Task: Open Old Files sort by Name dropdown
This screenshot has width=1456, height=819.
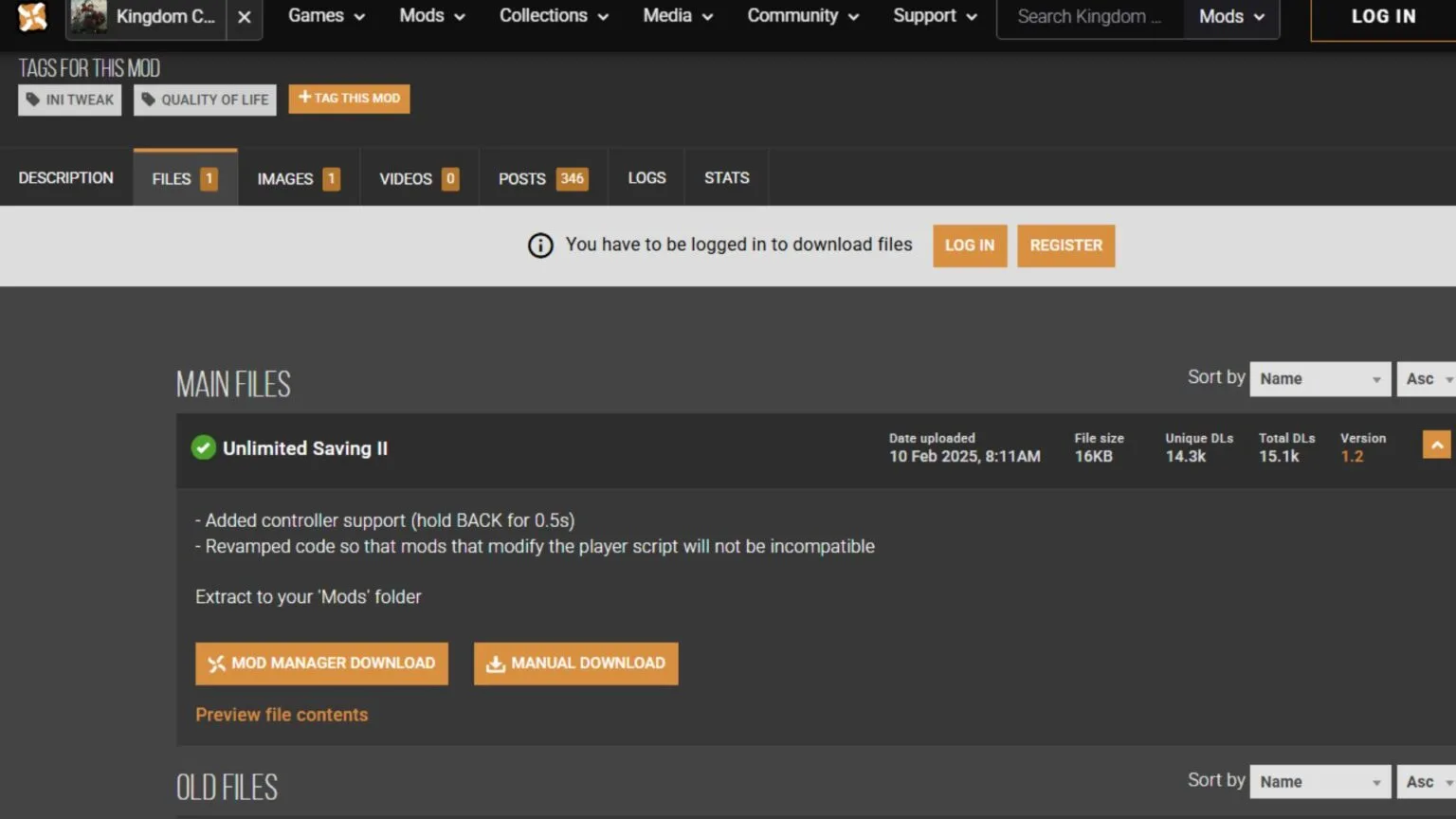Action: (1320, 782)
